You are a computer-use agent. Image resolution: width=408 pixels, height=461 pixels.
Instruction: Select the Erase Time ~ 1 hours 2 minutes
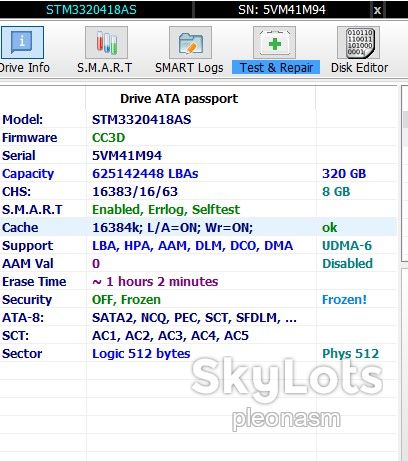155,282
